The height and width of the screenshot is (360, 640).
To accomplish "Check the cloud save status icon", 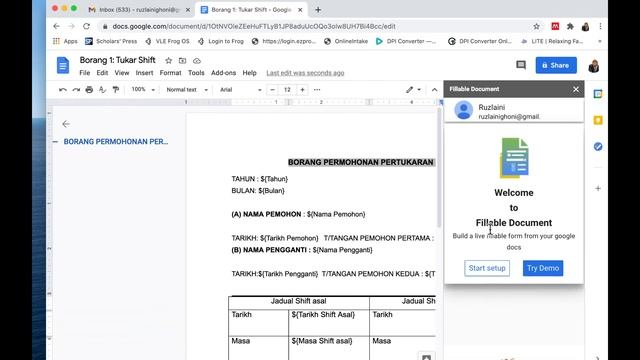I will pyautogui.click(x=197, y=61).
